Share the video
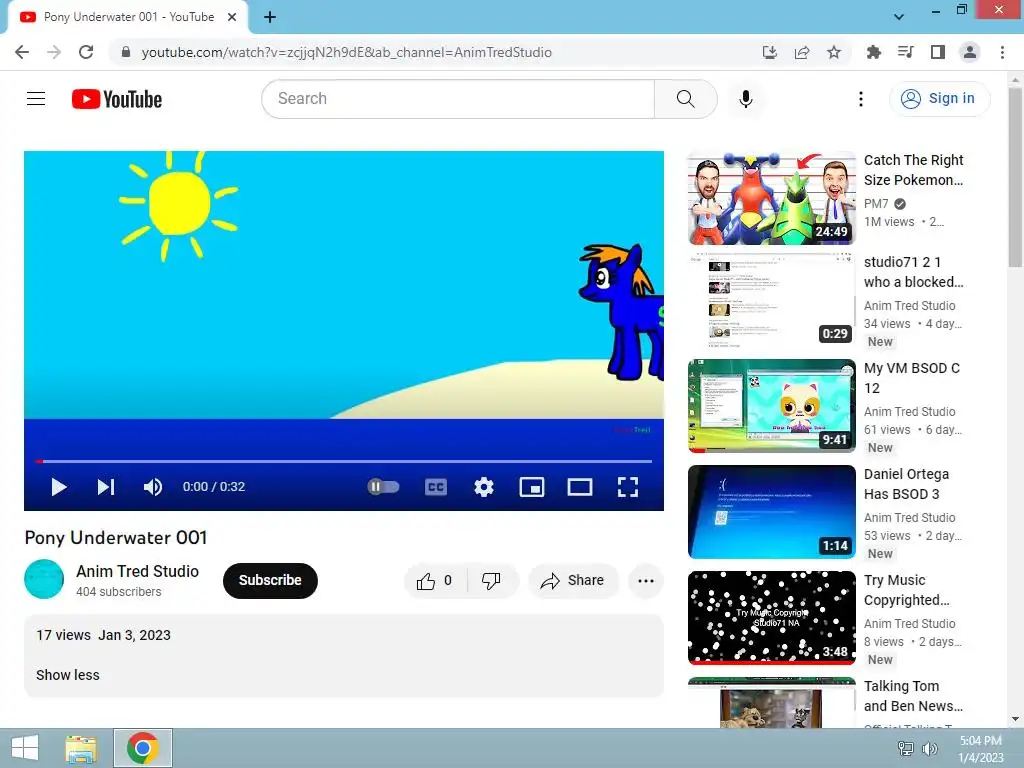Image resolution: width=1024 pixels, height=768 pixels. (573, 581)
